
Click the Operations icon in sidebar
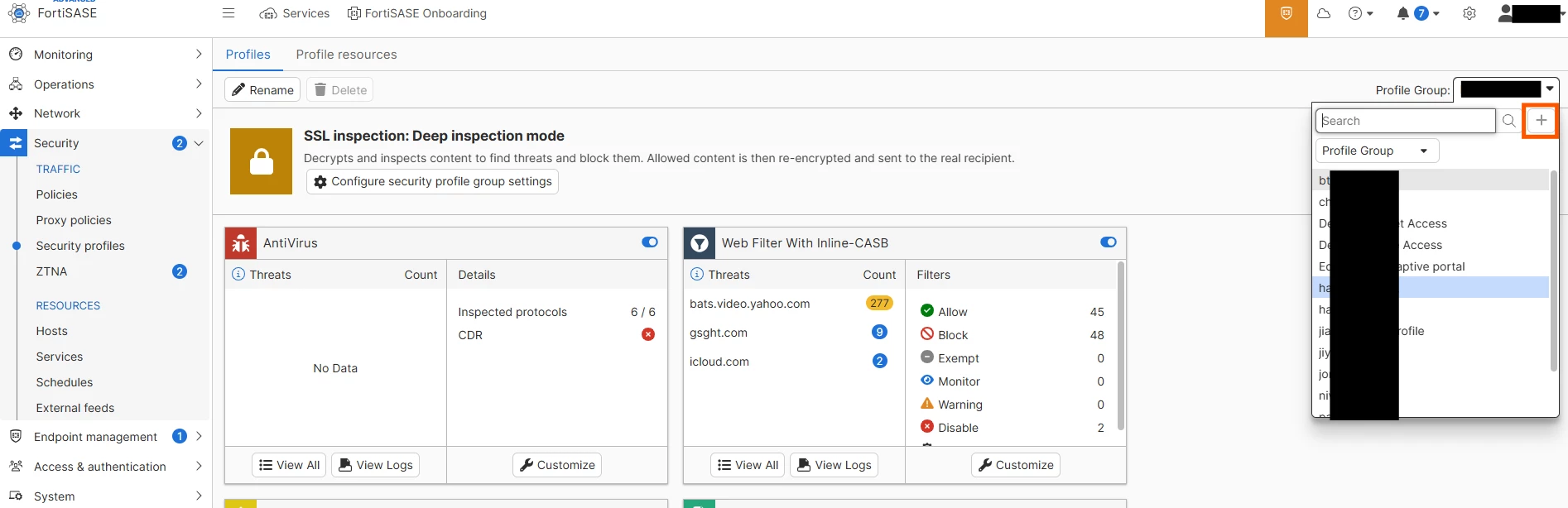point(16,84)
